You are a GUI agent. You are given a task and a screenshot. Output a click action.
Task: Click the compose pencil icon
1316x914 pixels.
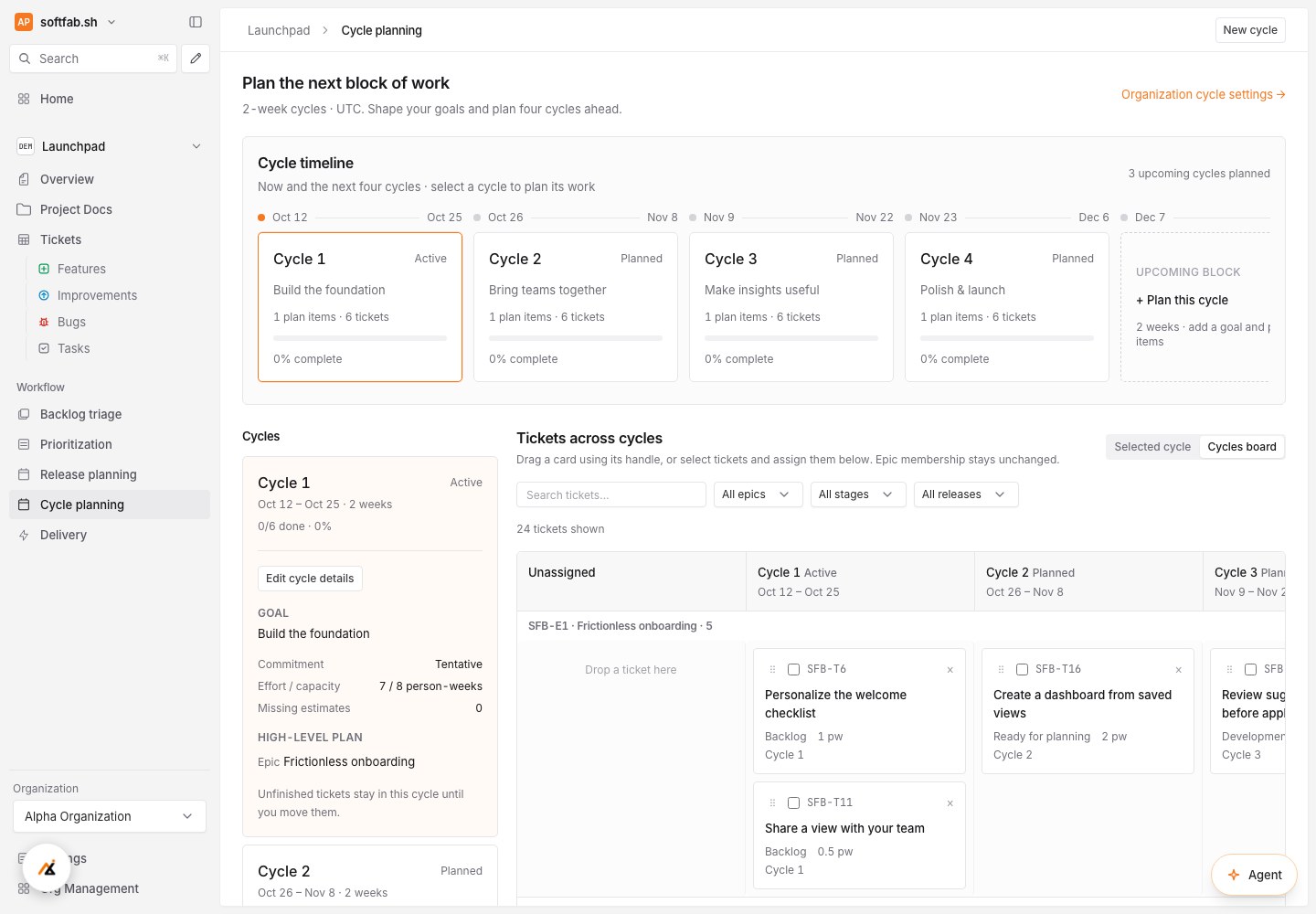click(x=196, y=58)
